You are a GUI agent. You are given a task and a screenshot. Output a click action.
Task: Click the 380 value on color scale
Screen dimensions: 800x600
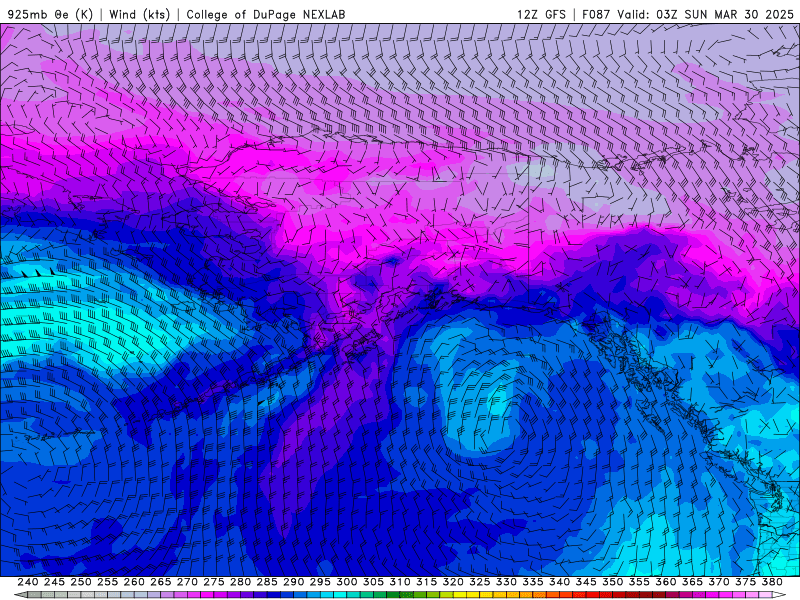[x=772, y=582]
